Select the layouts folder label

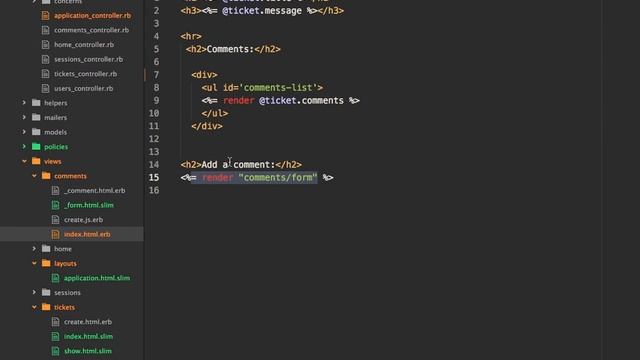65,263
